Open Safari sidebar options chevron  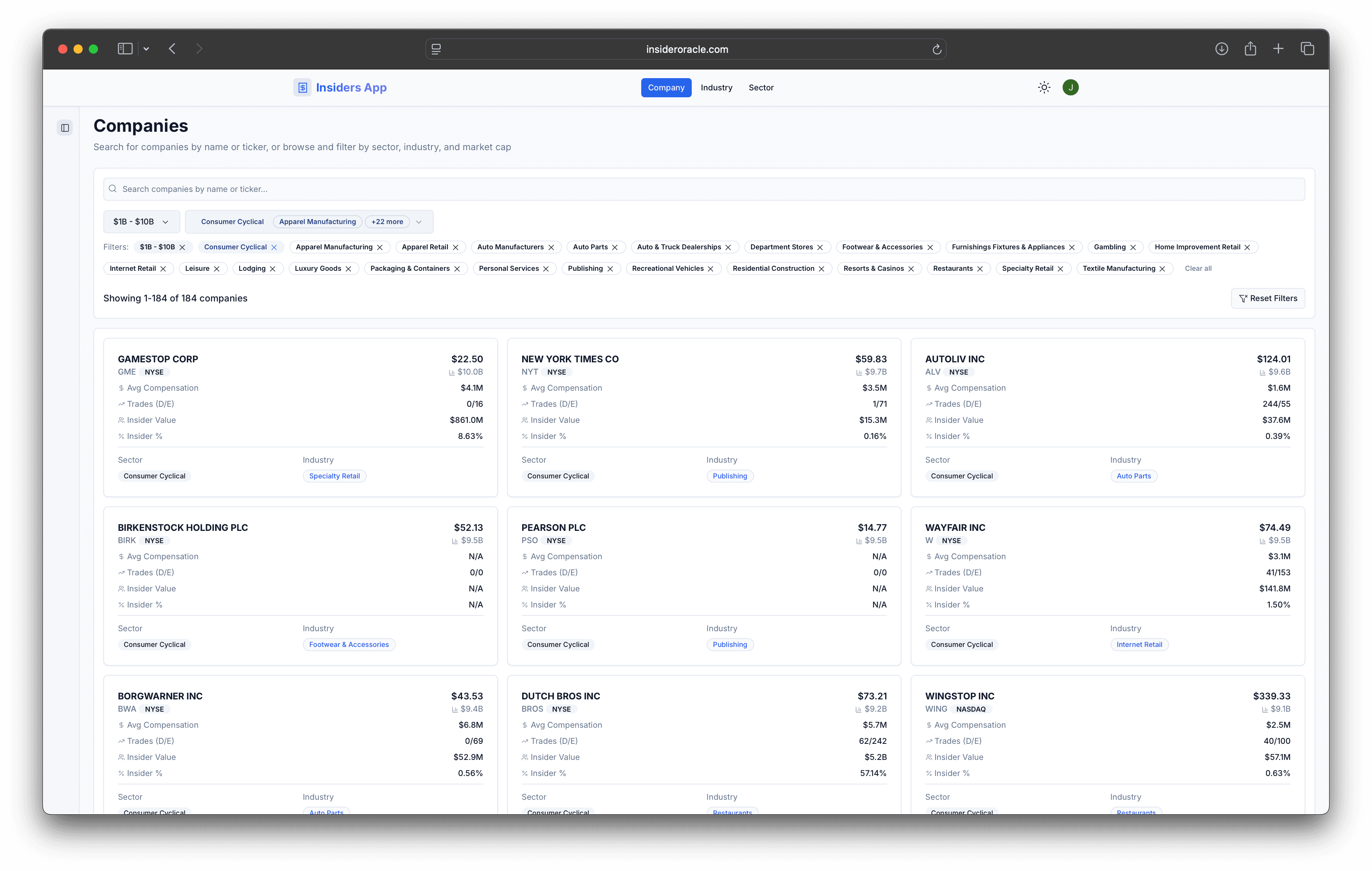pos(147,49)
